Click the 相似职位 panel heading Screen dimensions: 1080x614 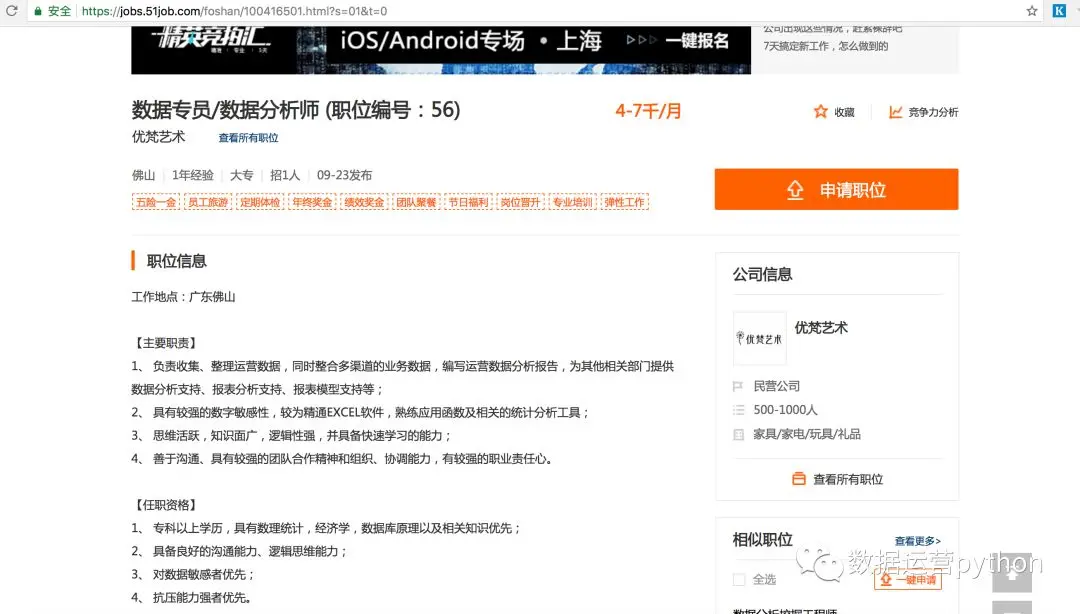762,540
